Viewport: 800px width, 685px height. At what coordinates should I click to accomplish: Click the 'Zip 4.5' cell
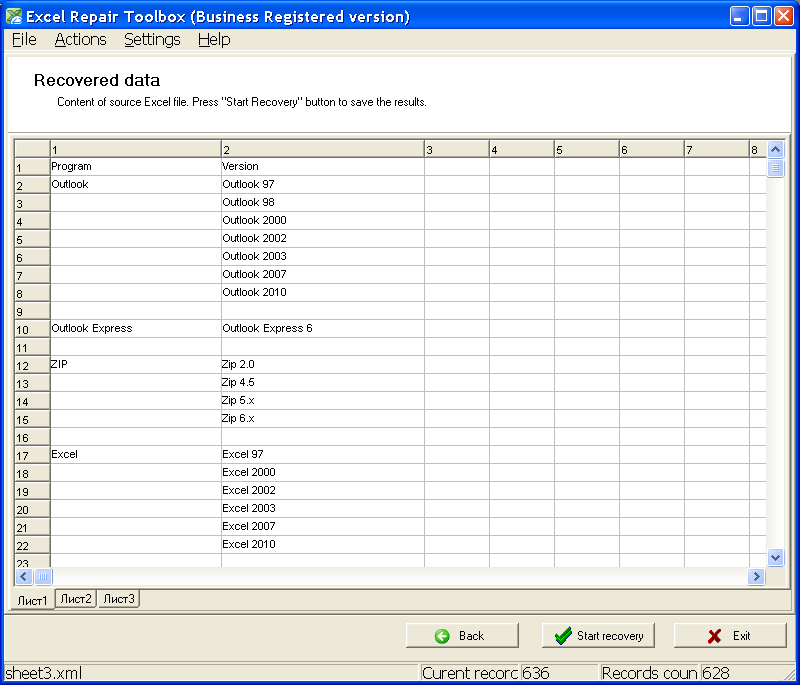coord(322,383)
